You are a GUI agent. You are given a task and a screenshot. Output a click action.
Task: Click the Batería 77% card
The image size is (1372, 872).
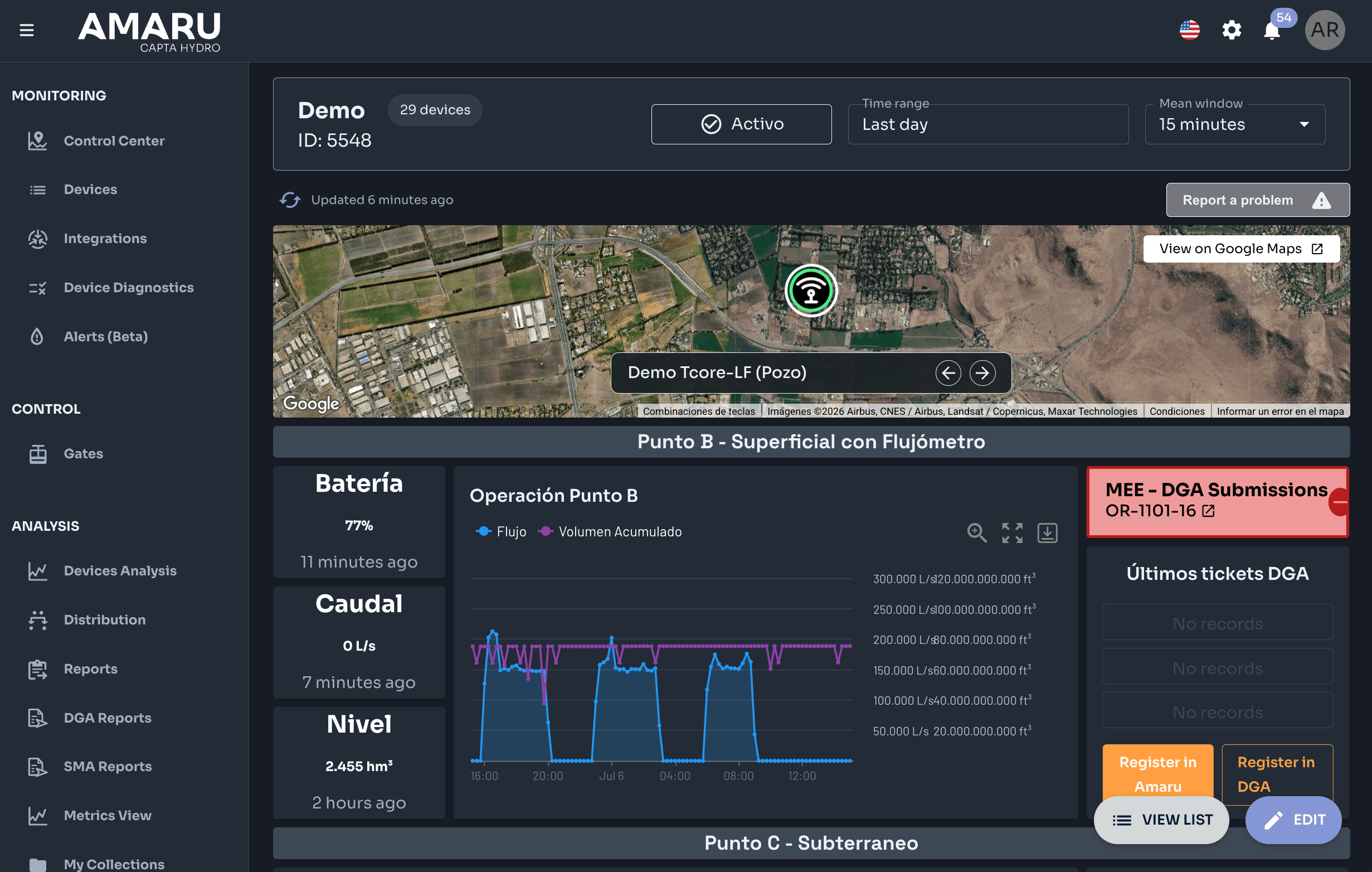359,522
